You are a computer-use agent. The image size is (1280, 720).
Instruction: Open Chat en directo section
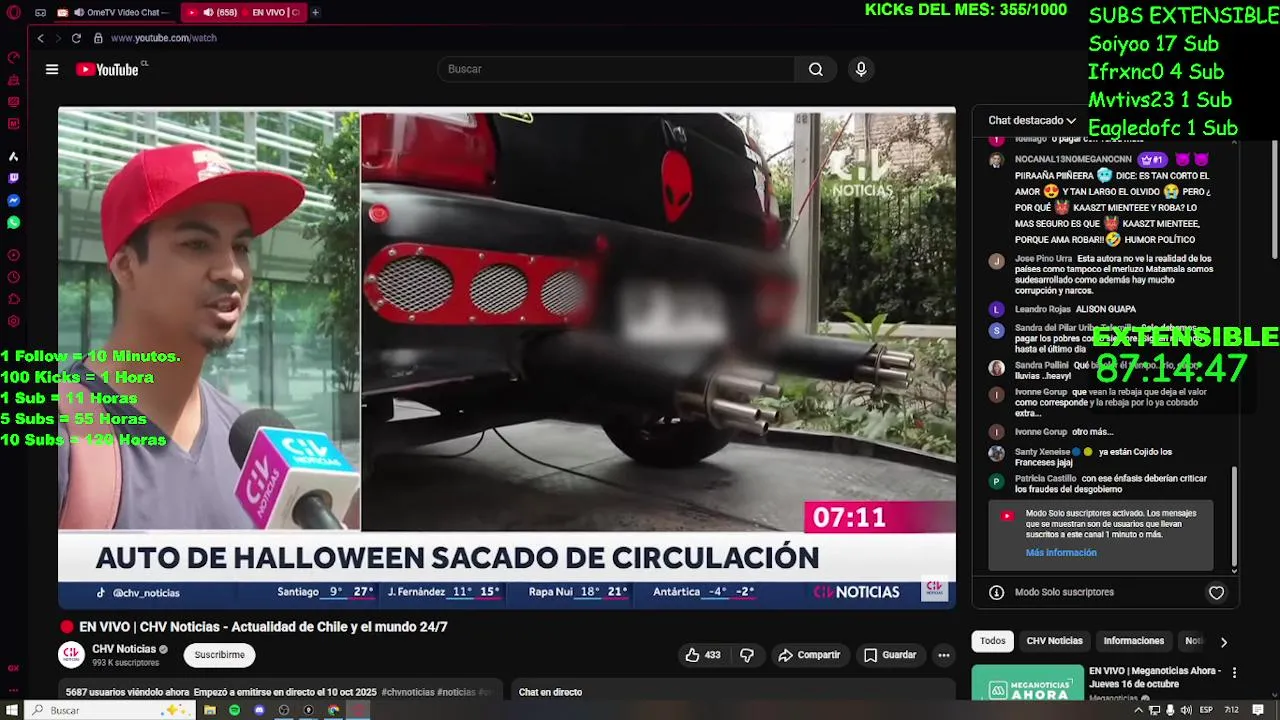735,692
